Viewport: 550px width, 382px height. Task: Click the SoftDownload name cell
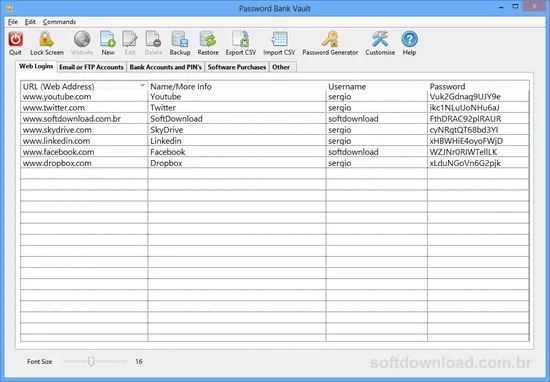pos(237,119)
